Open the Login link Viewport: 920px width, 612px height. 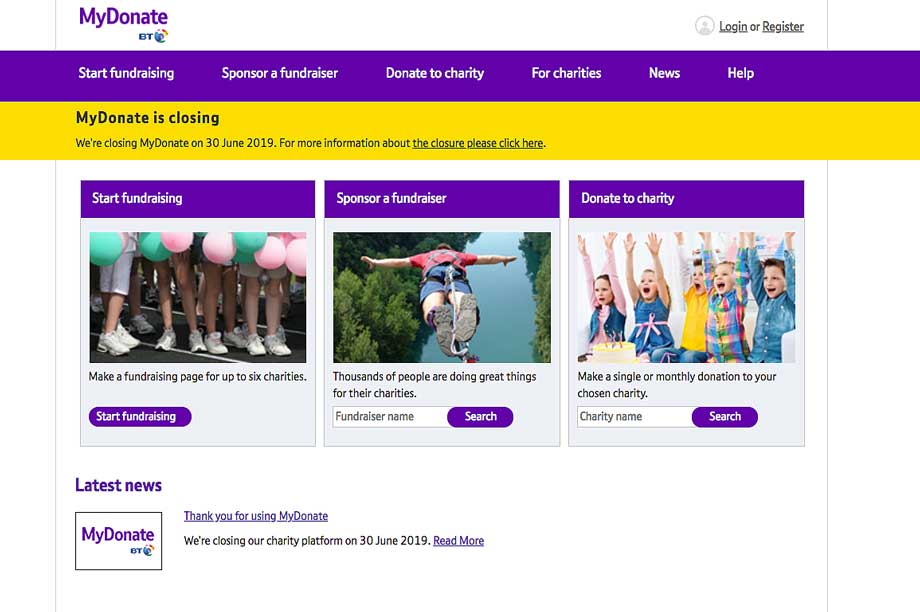733,26
